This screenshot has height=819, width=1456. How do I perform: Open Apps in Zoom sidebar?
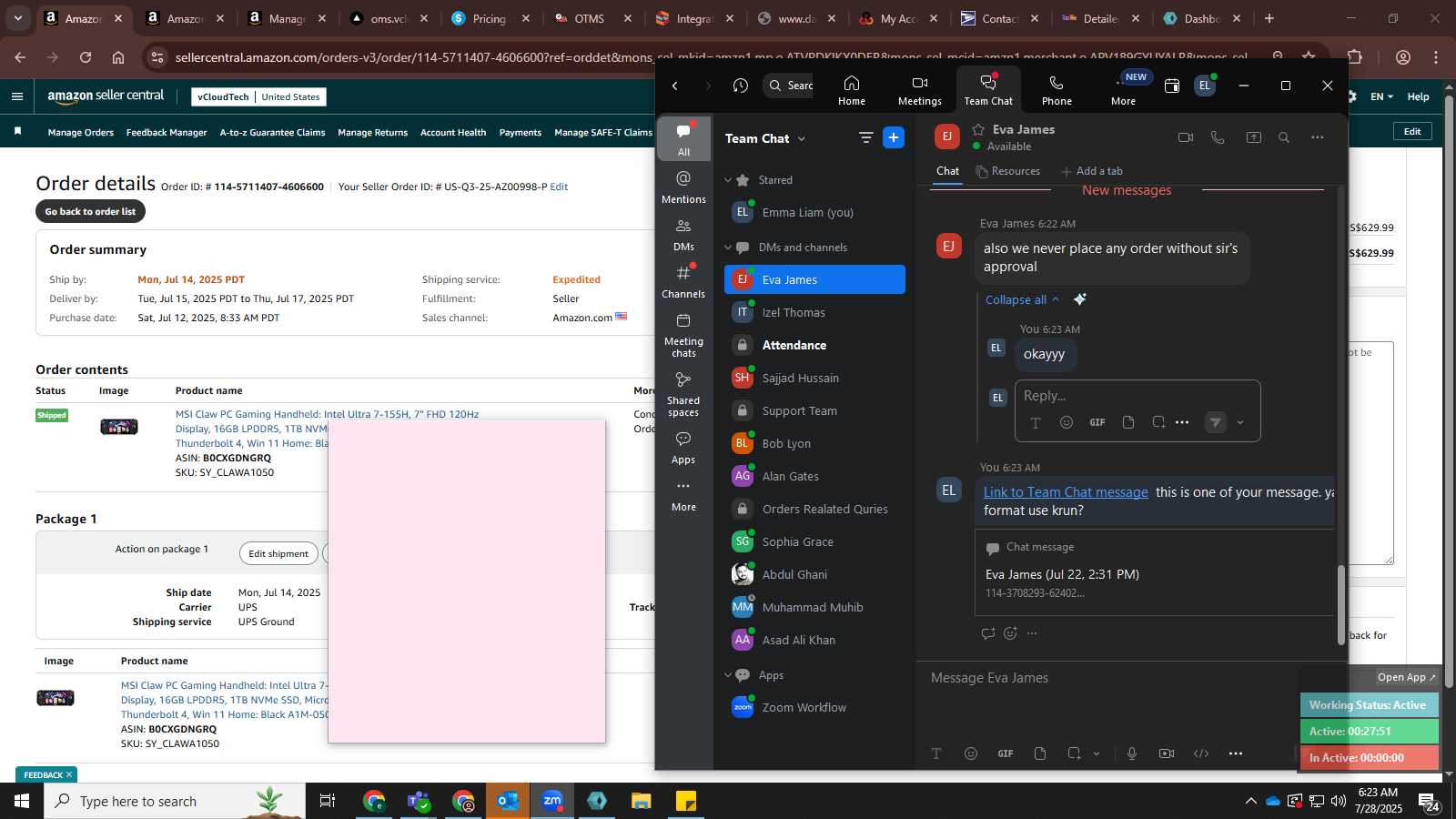[x=683, y=448]
